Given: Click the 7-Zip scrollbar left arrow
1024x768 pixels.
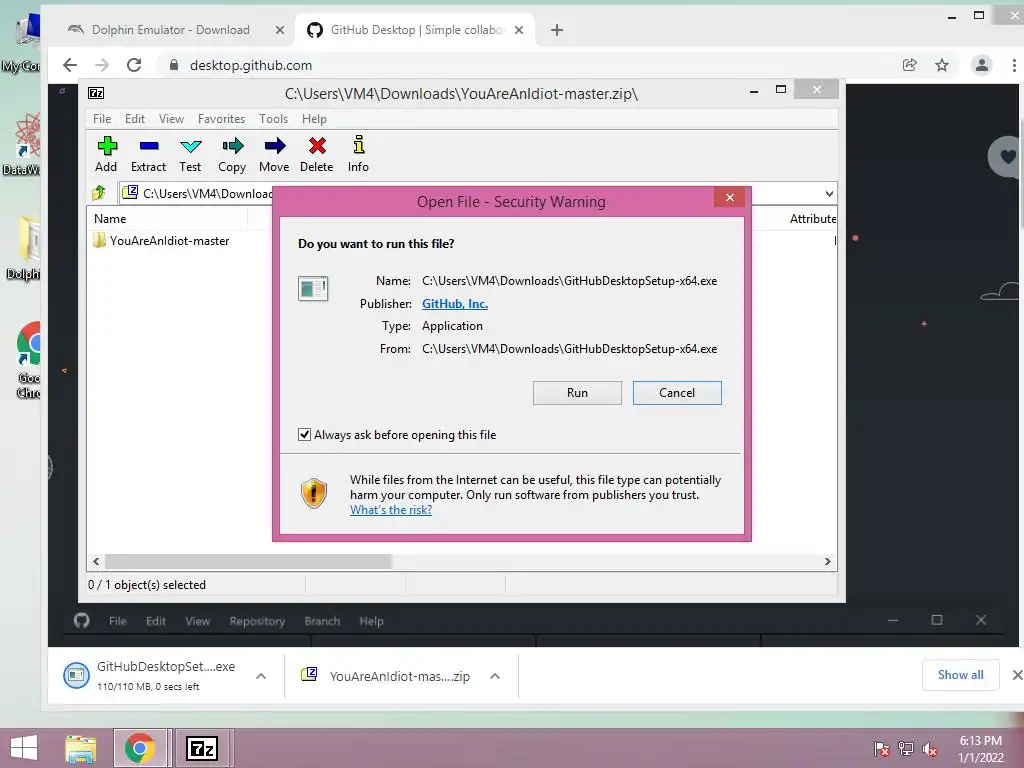Looking at the screenshot, I should point(96,561).
